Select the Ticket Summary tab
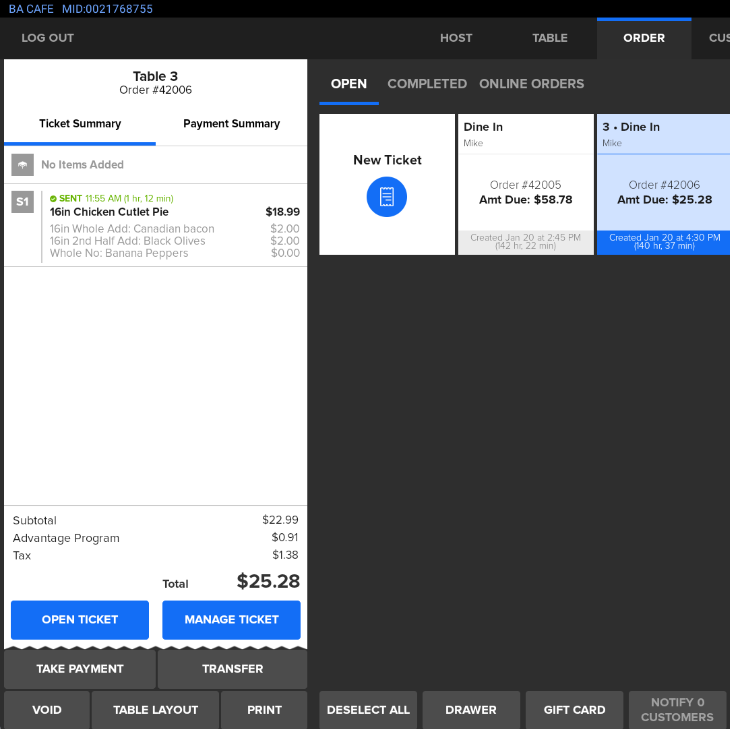 (80, 124)
